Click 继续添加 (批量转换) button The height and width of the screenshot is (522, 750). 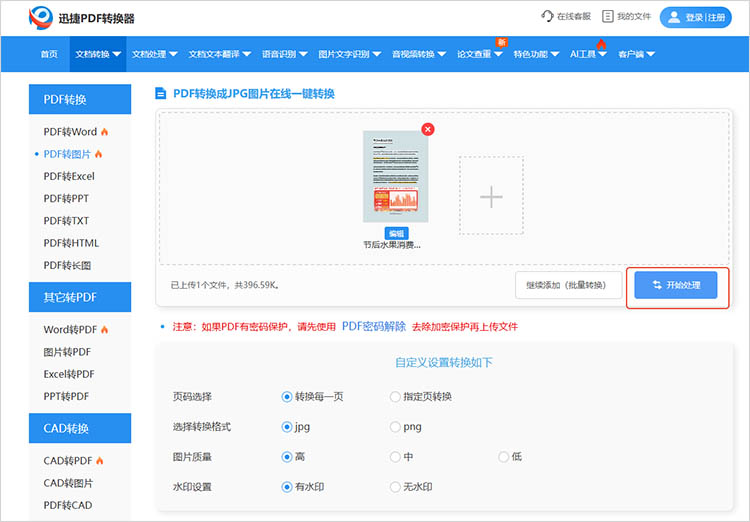[566, 285]
